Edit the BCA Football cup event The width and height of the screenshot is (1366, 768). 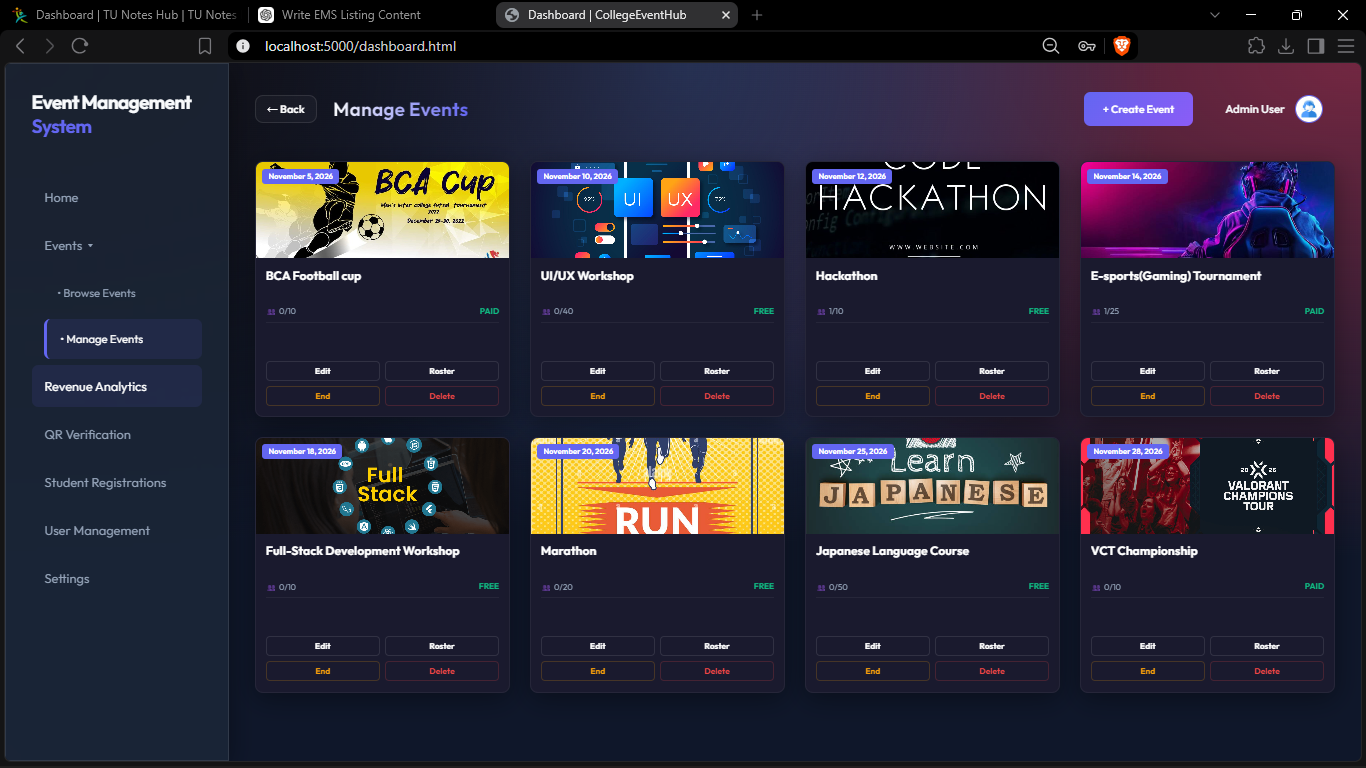pos(323,371)
